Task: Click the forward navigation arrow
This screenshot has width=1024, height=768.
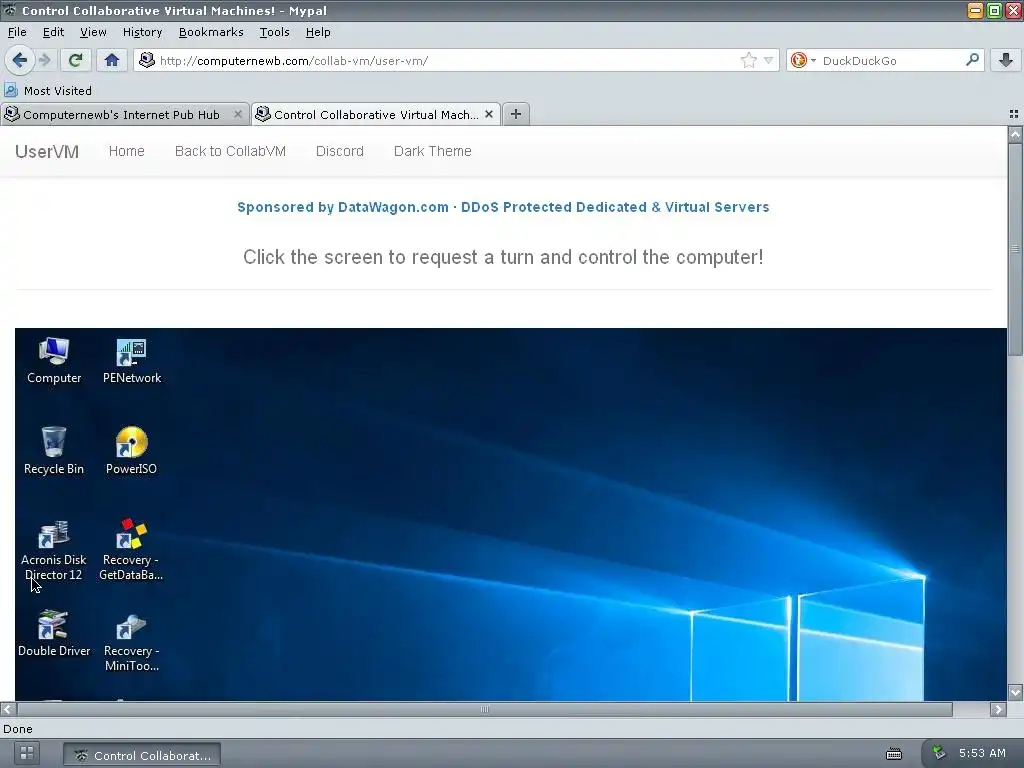Action: (x=44, y=60)
